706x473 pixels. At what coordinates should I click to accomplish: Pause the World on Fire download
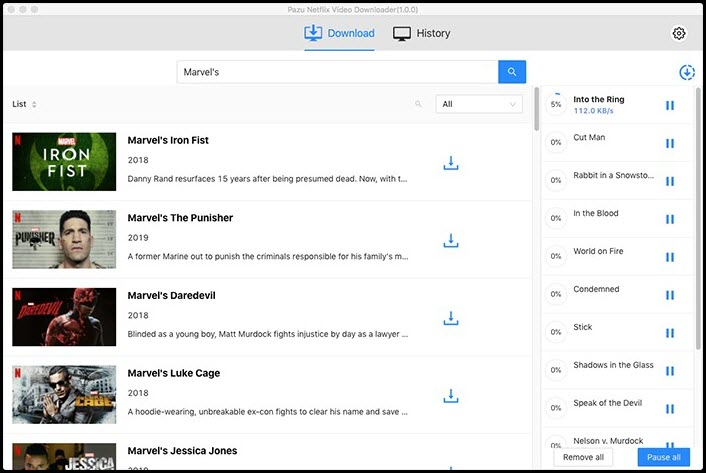coord(670,257)
